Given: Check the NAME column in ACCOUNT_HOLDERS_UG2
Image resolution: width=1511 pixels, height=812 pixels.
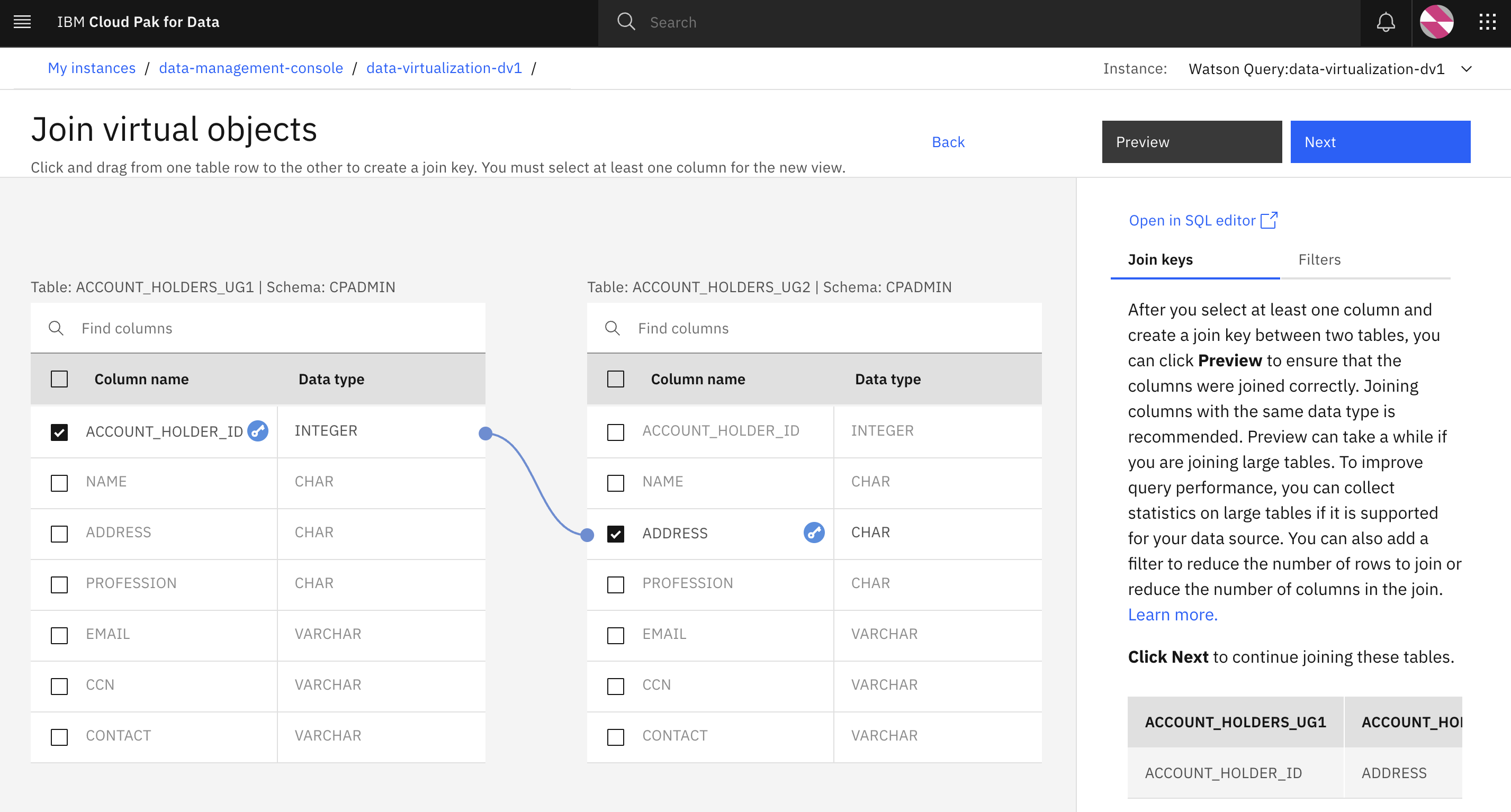Looking at the screenshot, I should click(x=615, y=483).
